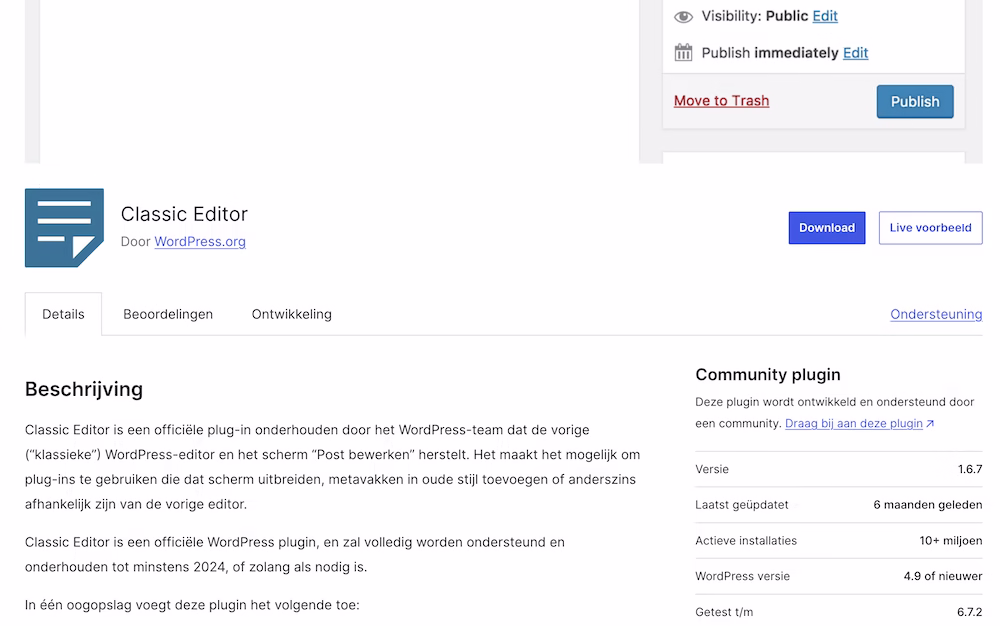
Task: Open the Live voorbeeld preview
Action: 930,228
